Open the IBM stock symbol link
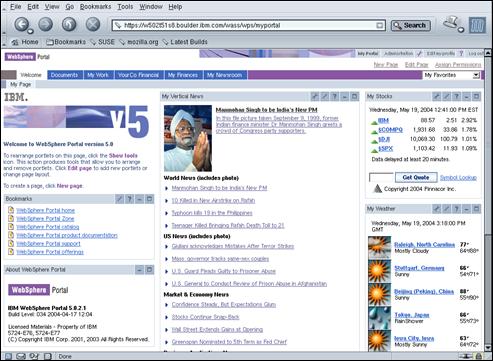 pyautogui.click(x=383, y=120)
